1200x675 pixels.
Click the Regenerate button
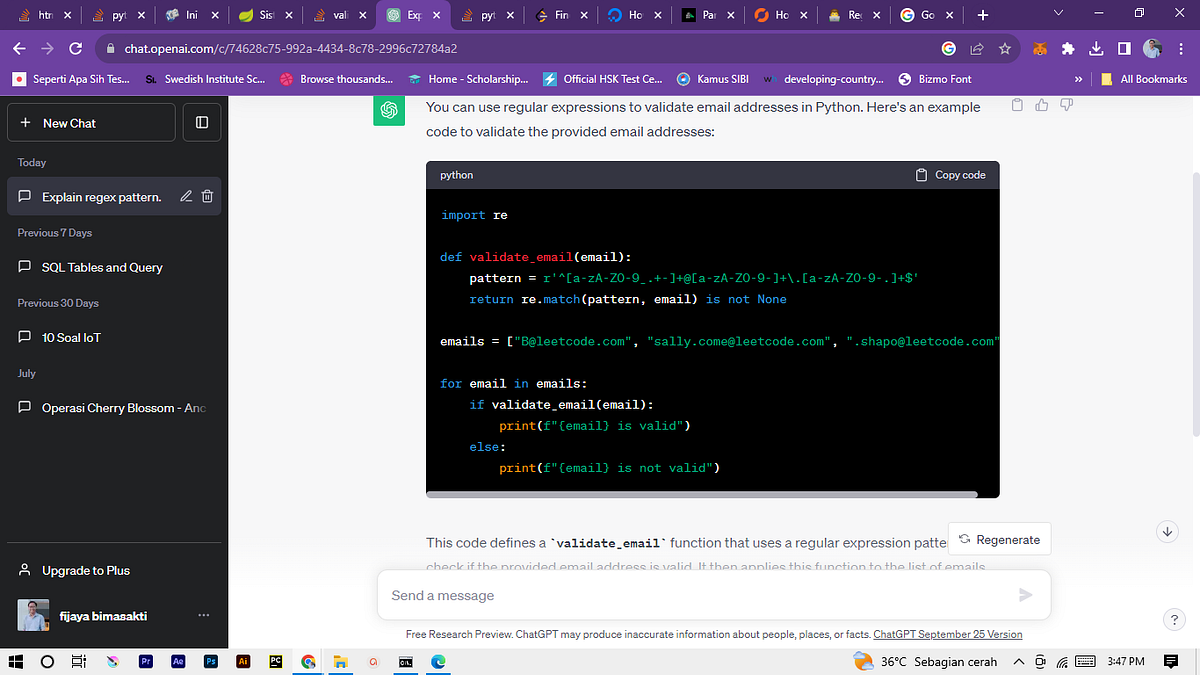[999, 538]
